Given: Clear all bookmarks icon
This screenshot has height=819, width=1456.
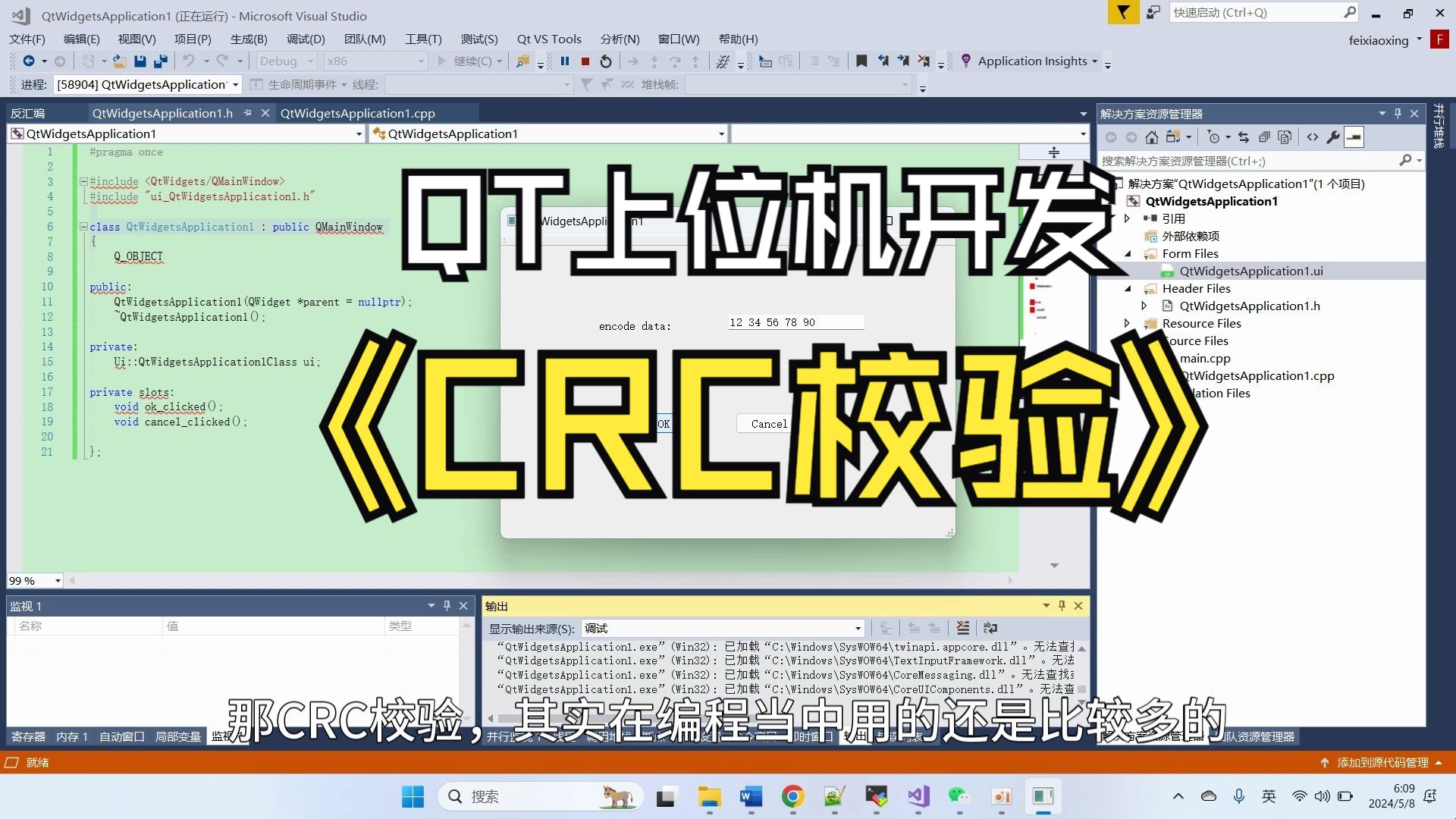Looking at the screenshot, I should click(924, 61).
